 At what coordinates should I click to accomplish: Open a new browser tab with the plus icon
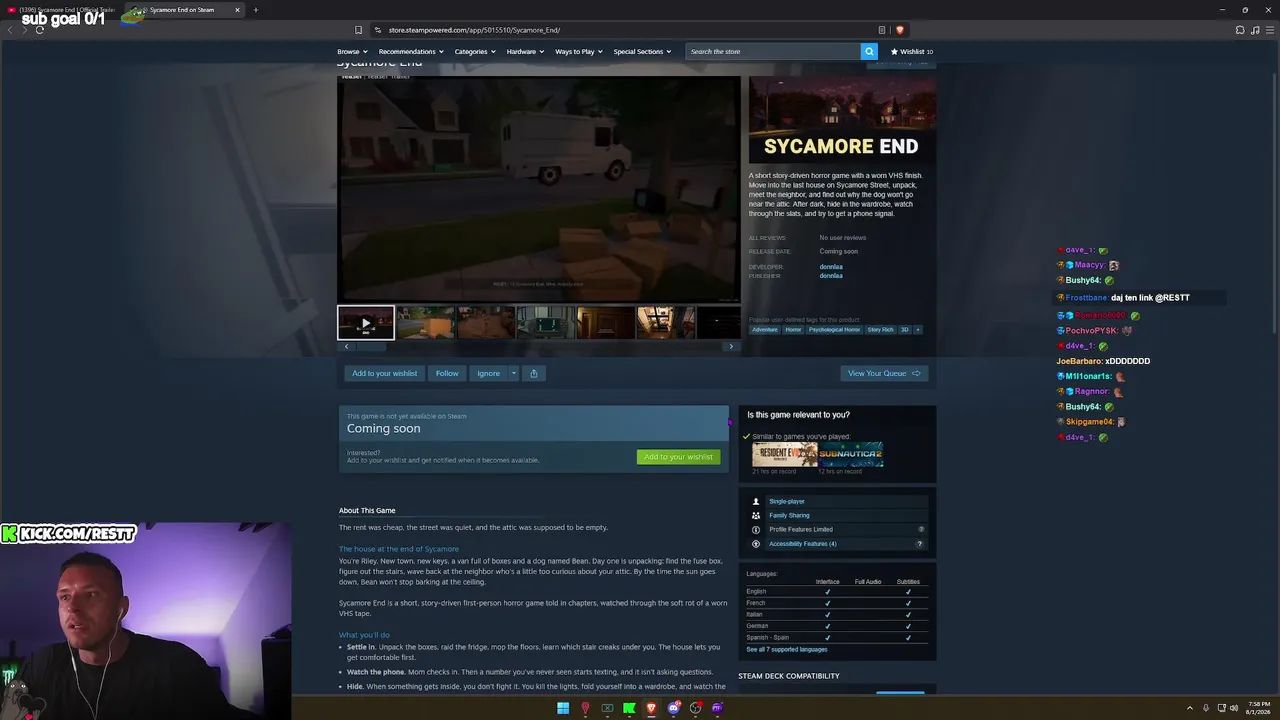[x=255, y=10]
